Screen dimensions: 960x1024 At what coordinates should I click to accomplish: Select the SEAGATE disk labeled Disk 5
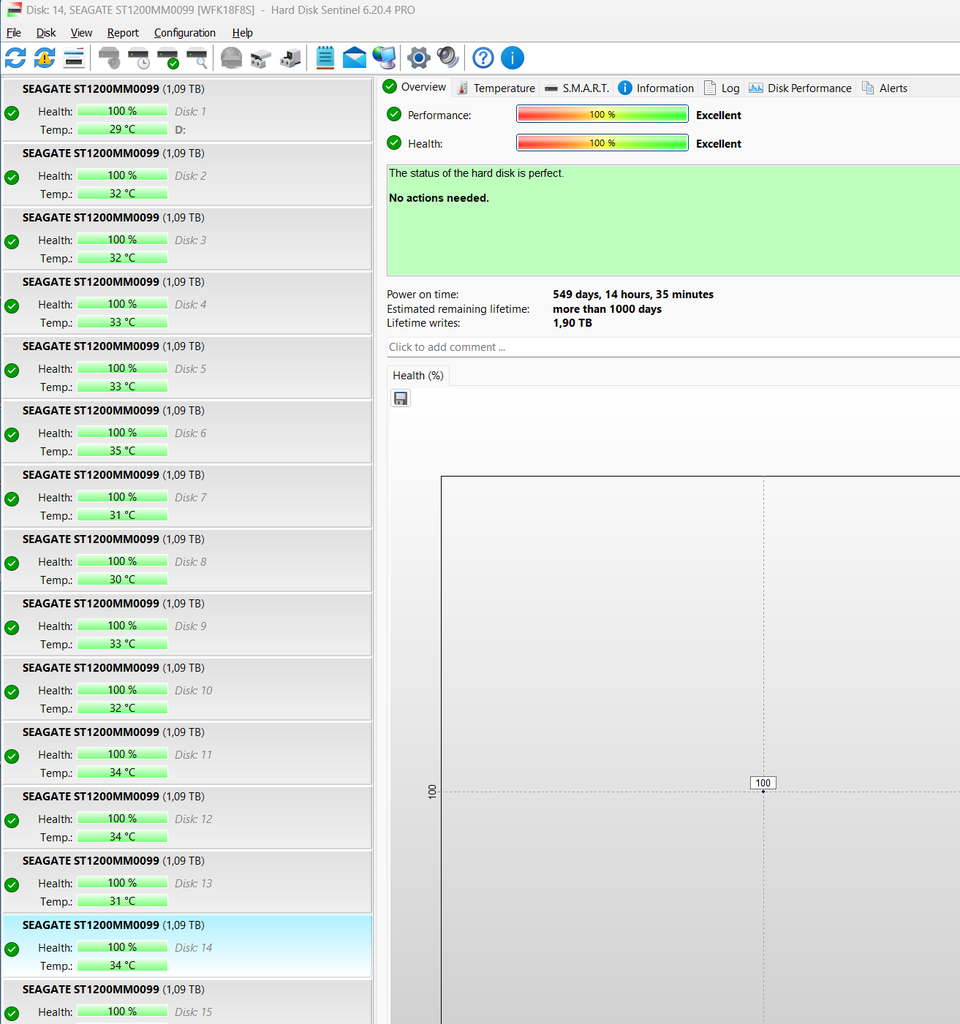point(187,367)
